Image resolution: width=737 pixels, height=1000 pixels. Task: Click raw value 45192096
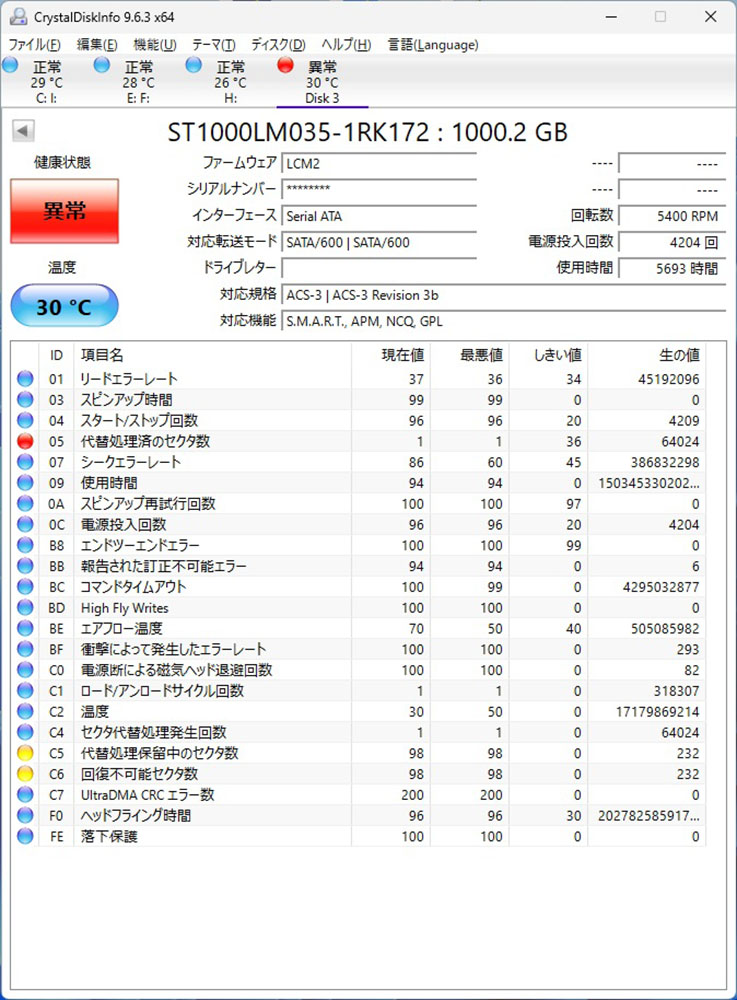point(668,379)
